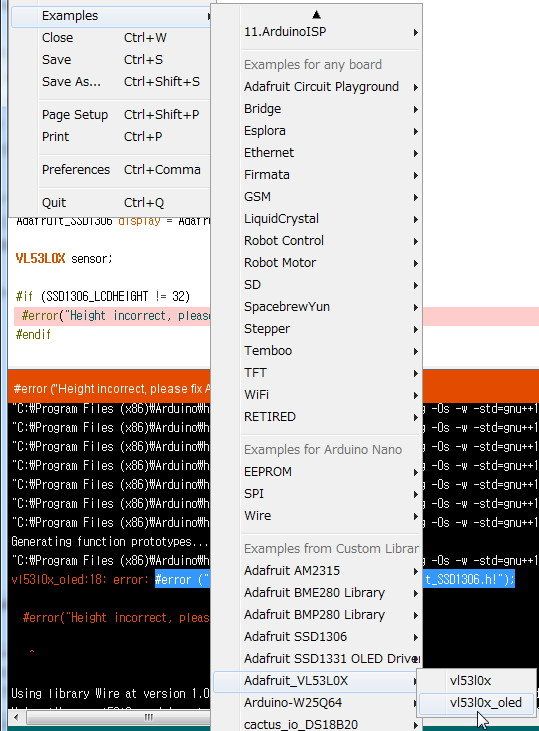Image resolution: width=539 pixels, height=731 pixels.
Task: Select Adafruit BME280 Library entry
Action: (318, 593)
